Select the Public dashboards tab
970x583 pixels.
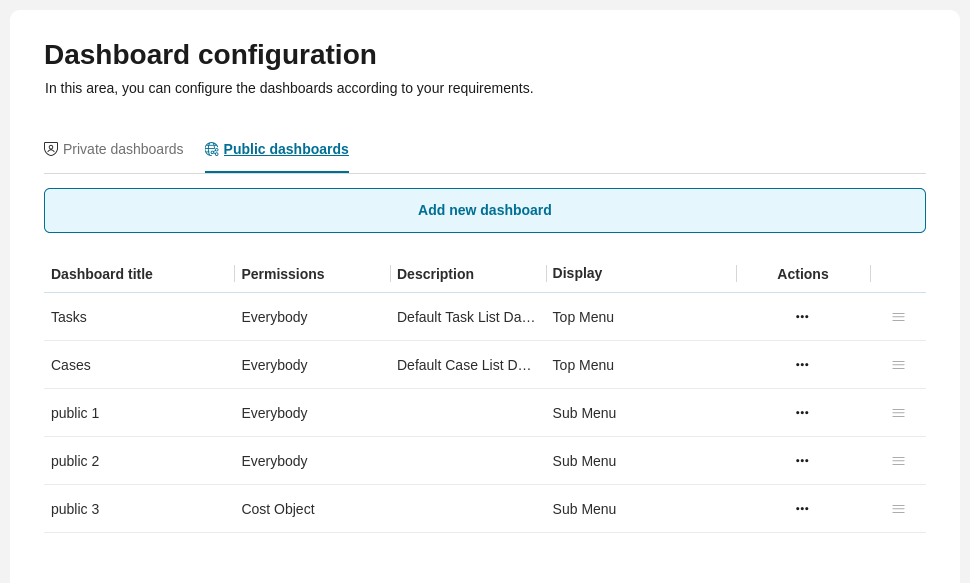pyautogui.click(x=286, y=149)
